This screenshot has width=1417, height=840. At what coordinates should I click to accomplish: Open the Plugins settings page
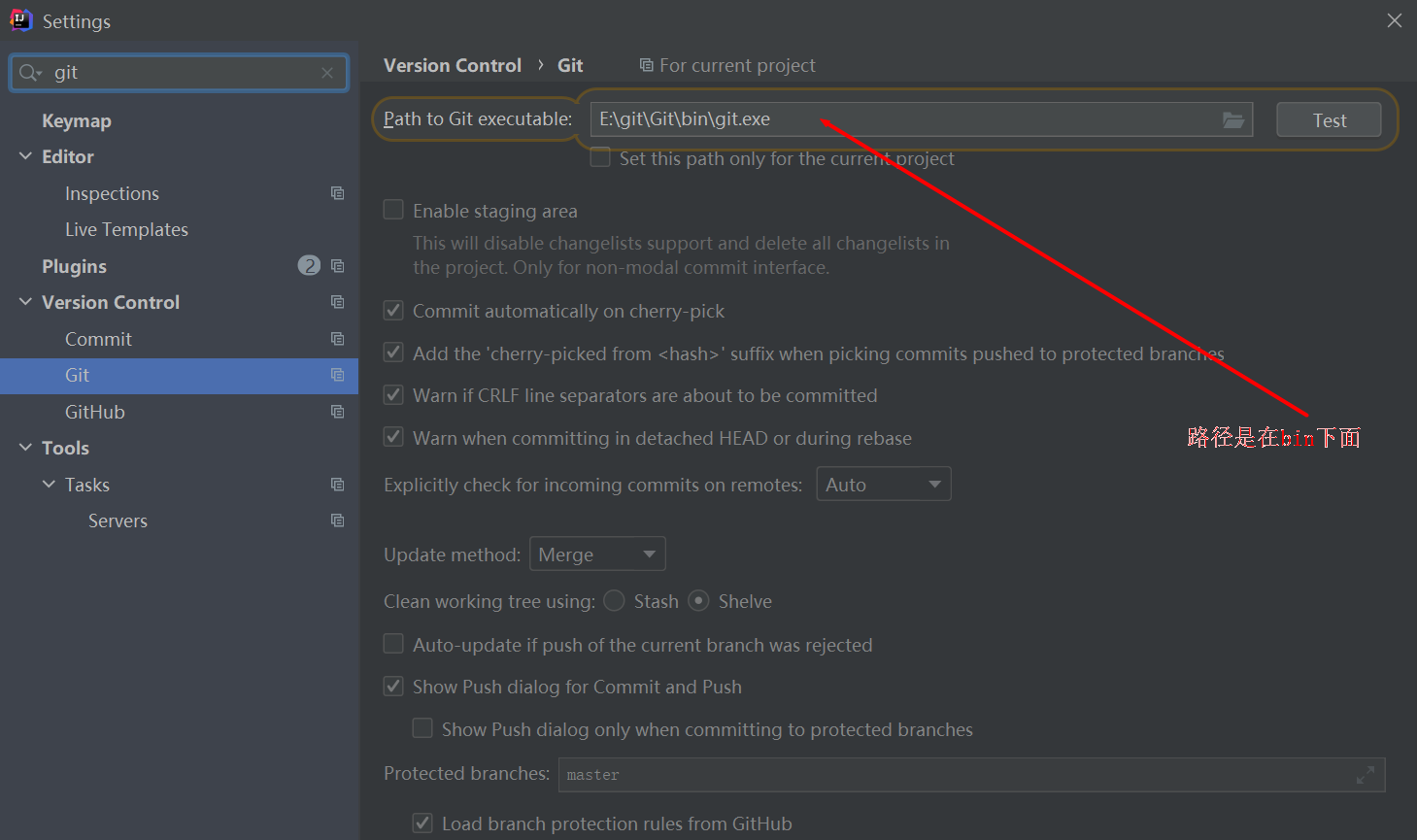pyautogui.click(x=74, y=266)
